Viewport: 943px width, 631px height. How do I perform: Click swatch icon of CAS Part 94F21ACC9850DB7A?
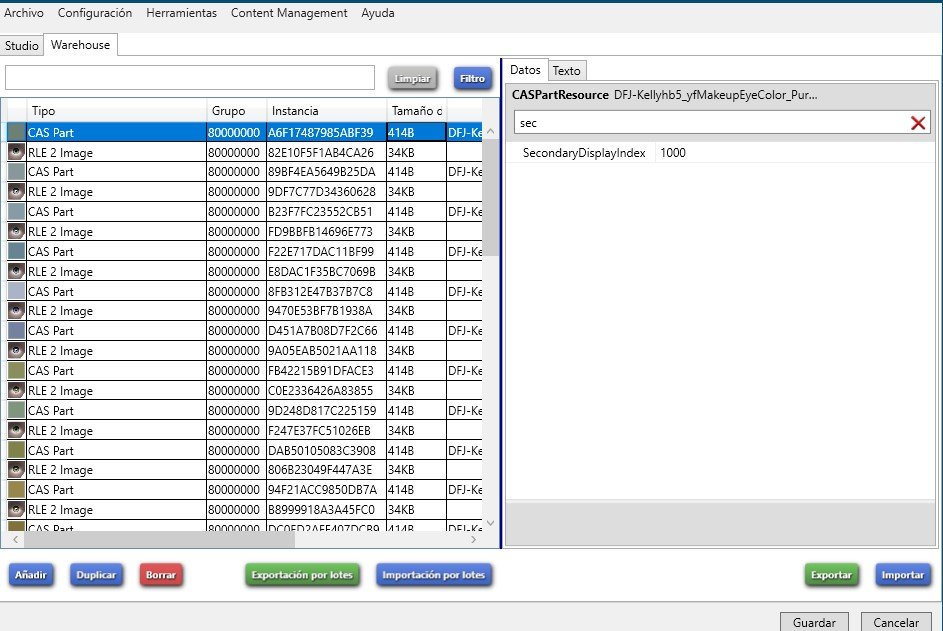point(16,490)
